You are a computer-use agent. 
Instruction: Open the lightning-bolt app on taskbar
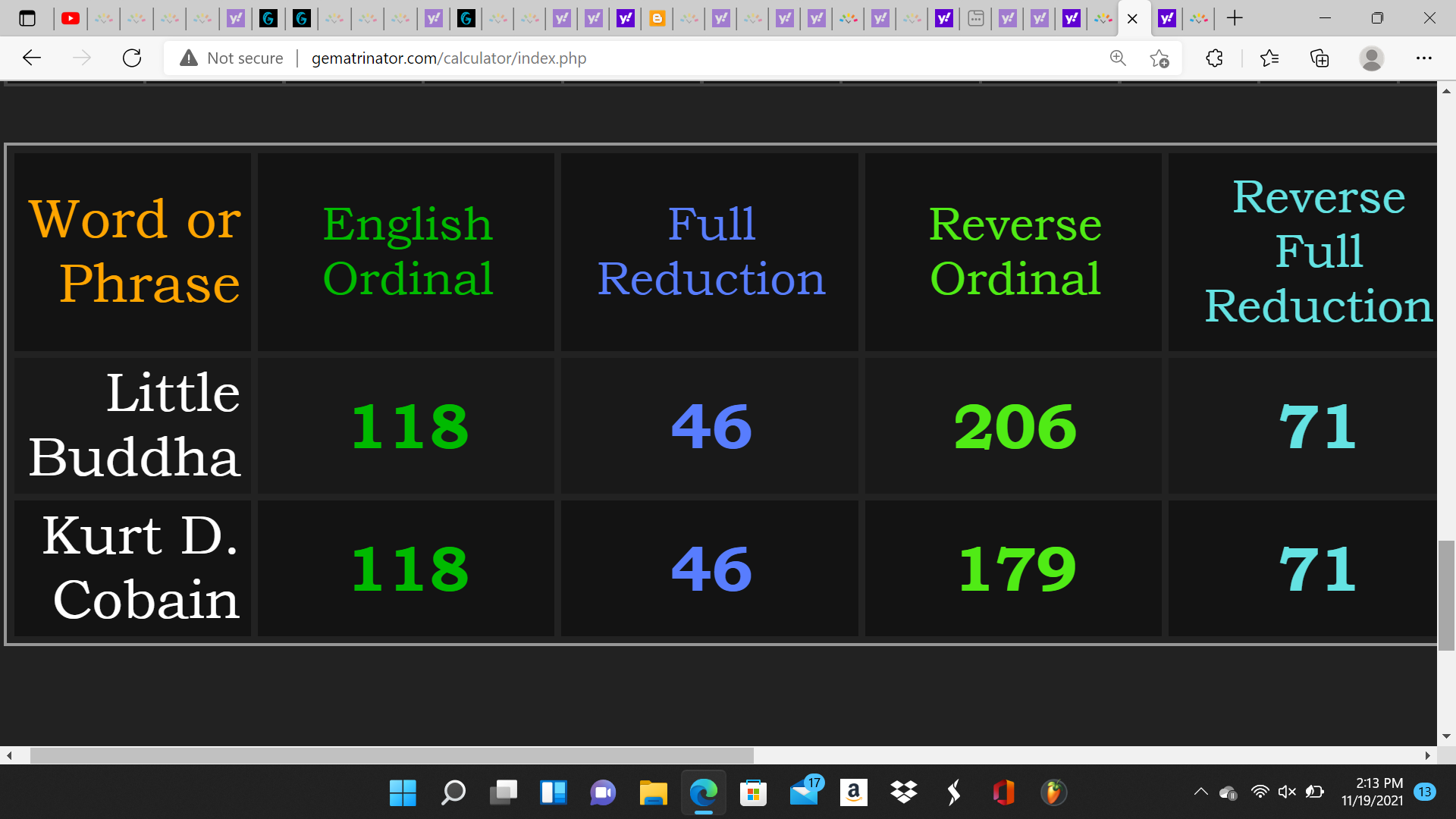(954, 792)
